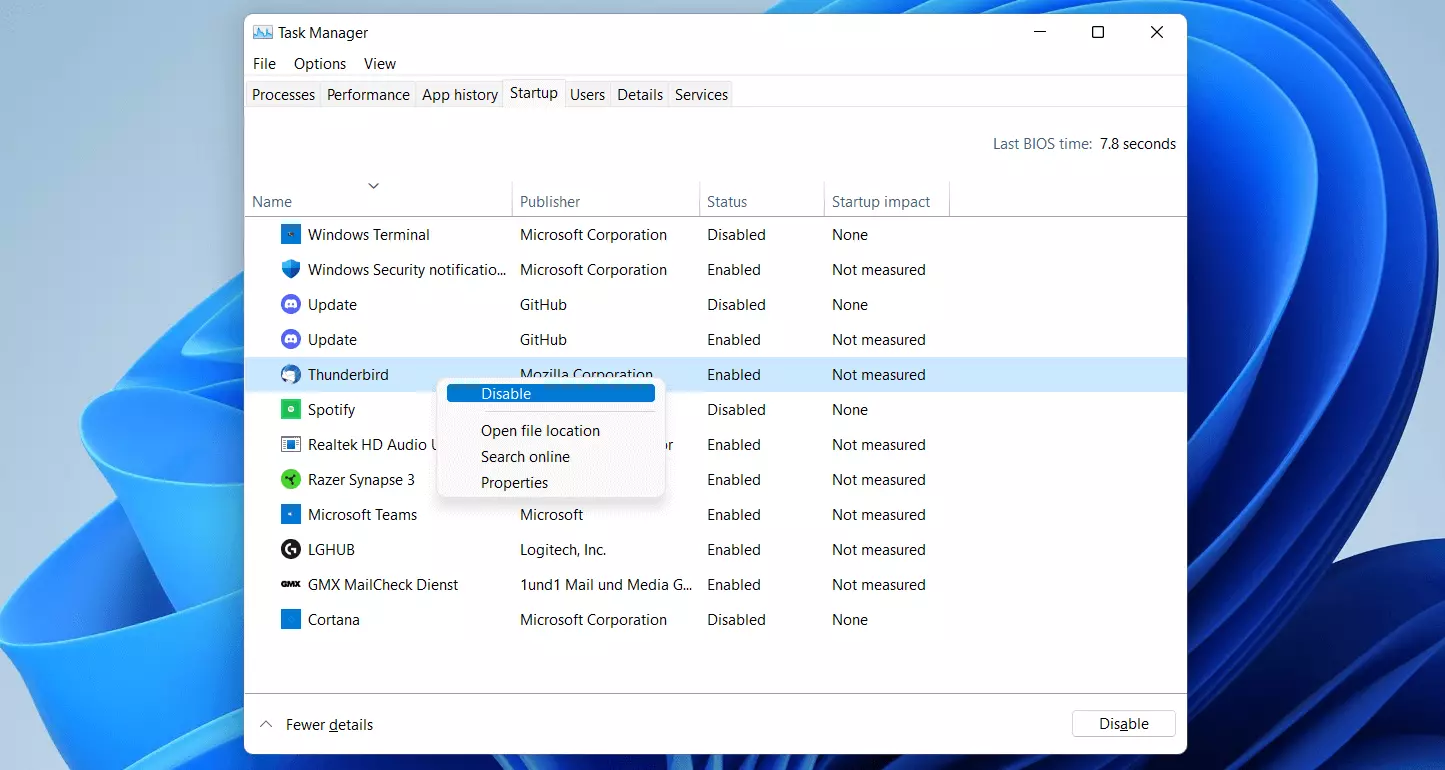Click the Microsoft Teams icon
The width and height of the screenshot is (1445, 770).
coord(291,514)
